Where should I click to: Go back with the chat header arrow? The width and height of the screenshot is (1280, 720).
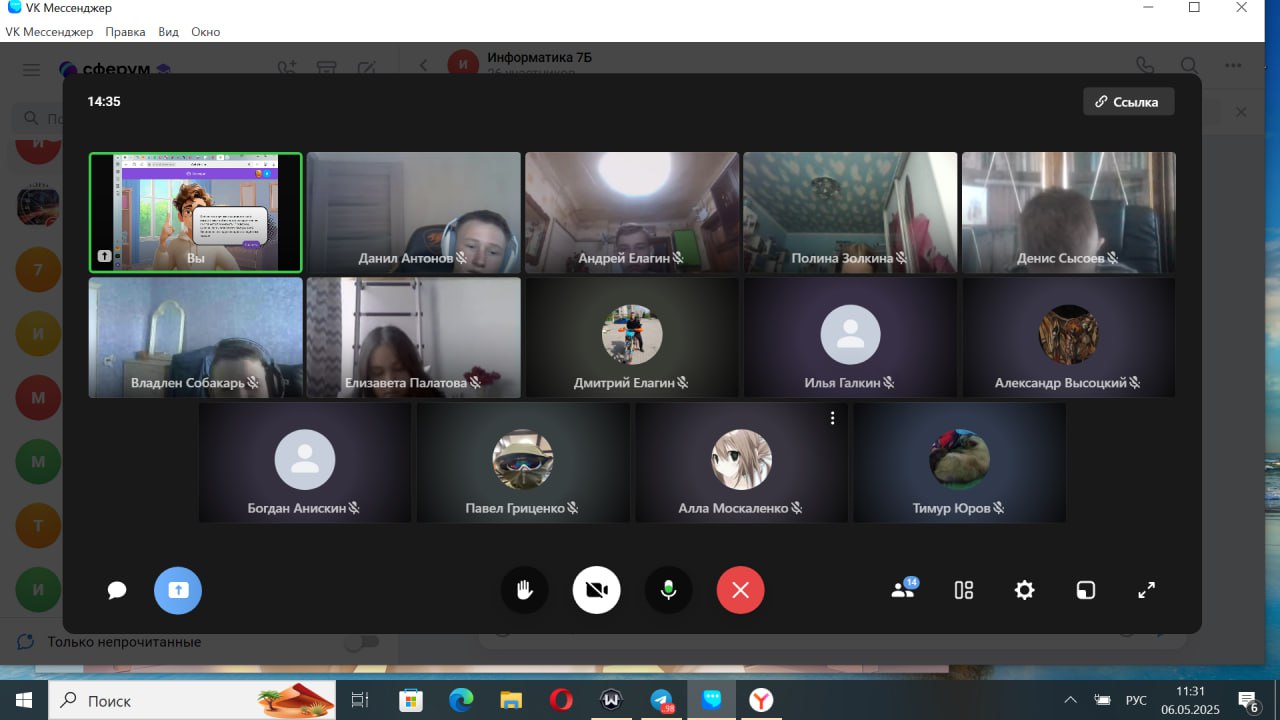[x=423, y=65]
